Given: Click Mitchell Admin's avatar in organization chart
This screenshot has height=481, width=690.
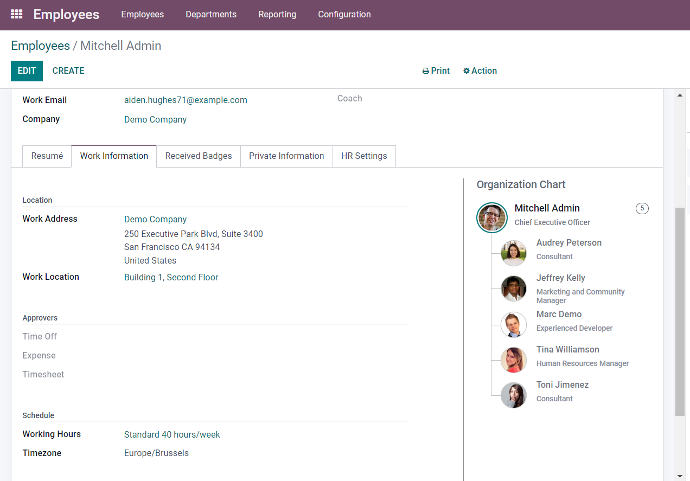Looking at the screenshot, I should tap(492, 217).
